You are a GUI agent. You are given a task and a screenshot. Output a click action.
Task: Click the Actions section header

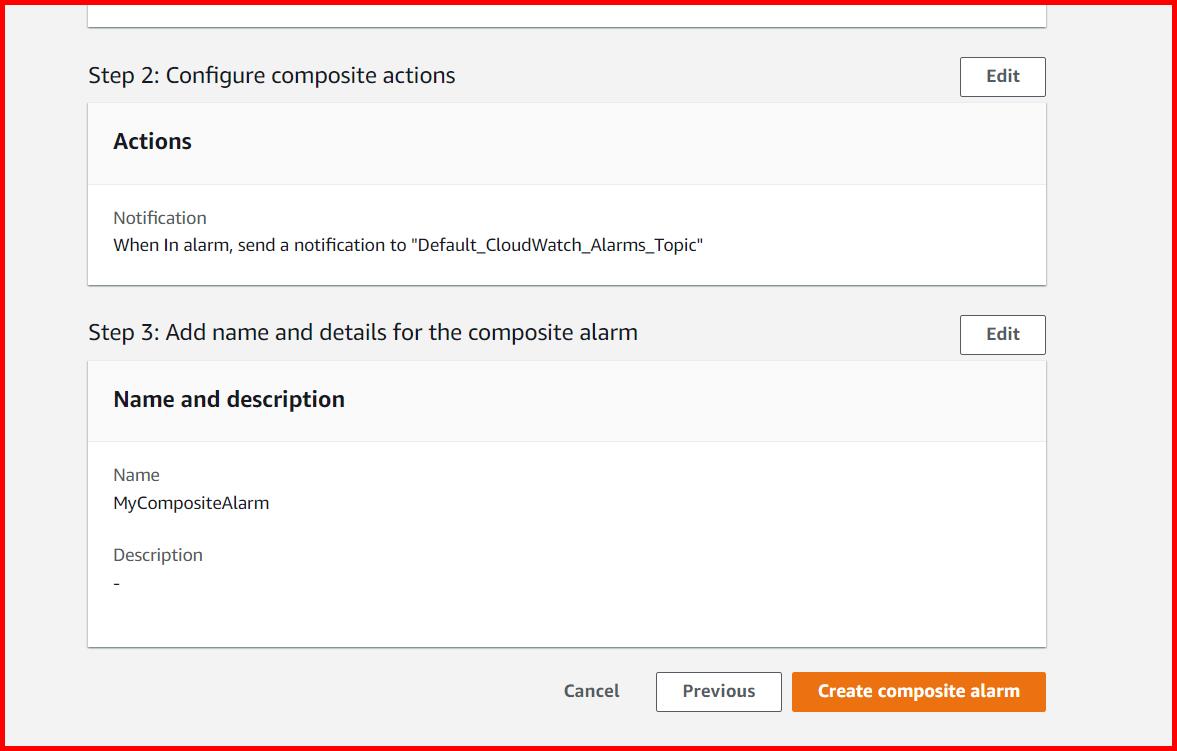[x=152, y=141]
